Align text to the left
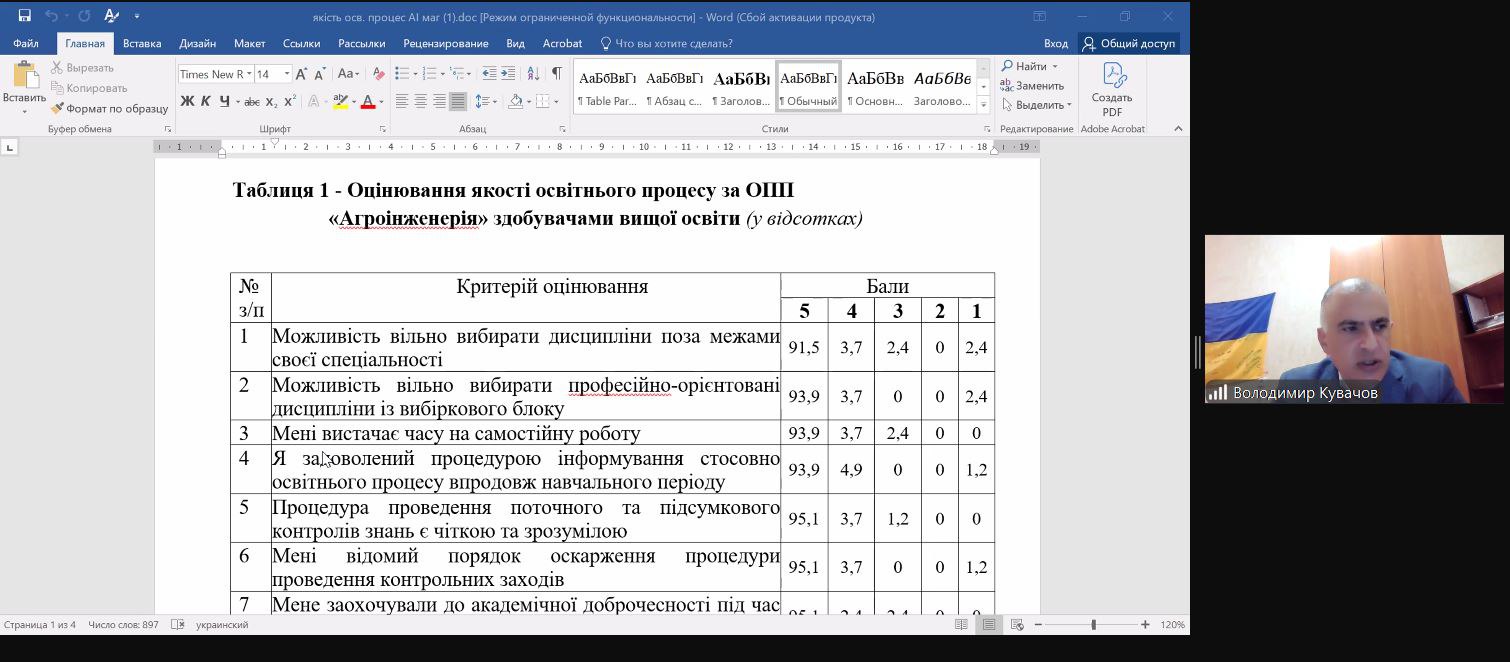 [402, 101]
